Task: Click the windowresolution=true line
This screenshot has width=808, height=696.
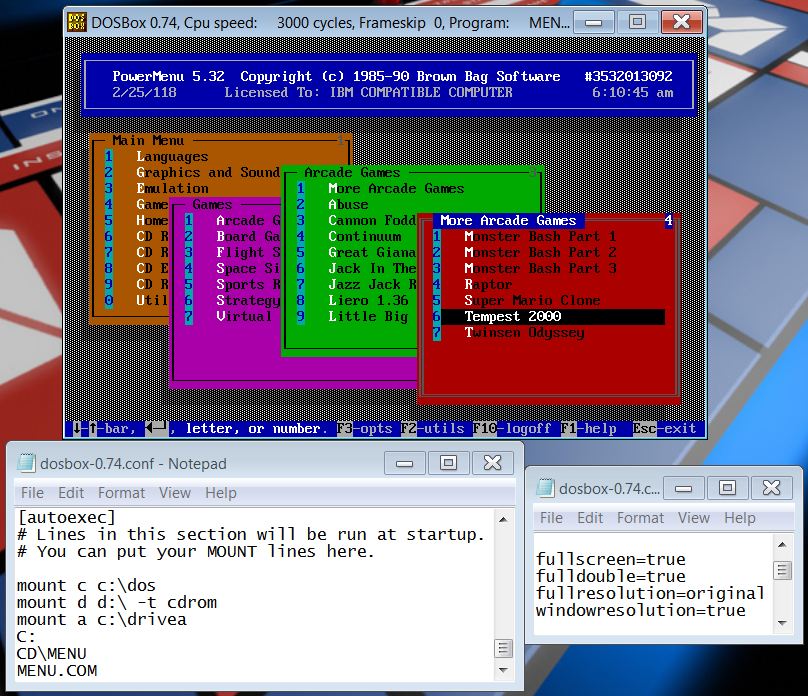Action: [641, 610]
